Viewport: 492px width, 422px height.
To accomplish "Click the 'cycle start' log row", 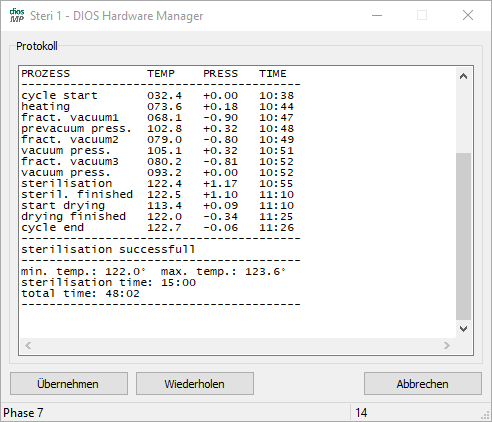I will point(157,96).
